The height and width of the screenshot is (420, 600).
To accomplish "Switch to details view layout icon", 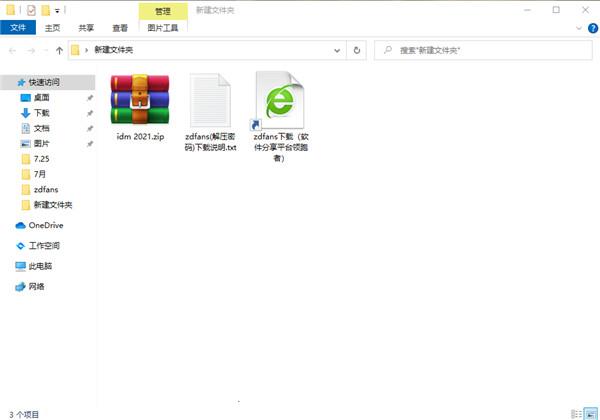I will (x=576, y=414).
